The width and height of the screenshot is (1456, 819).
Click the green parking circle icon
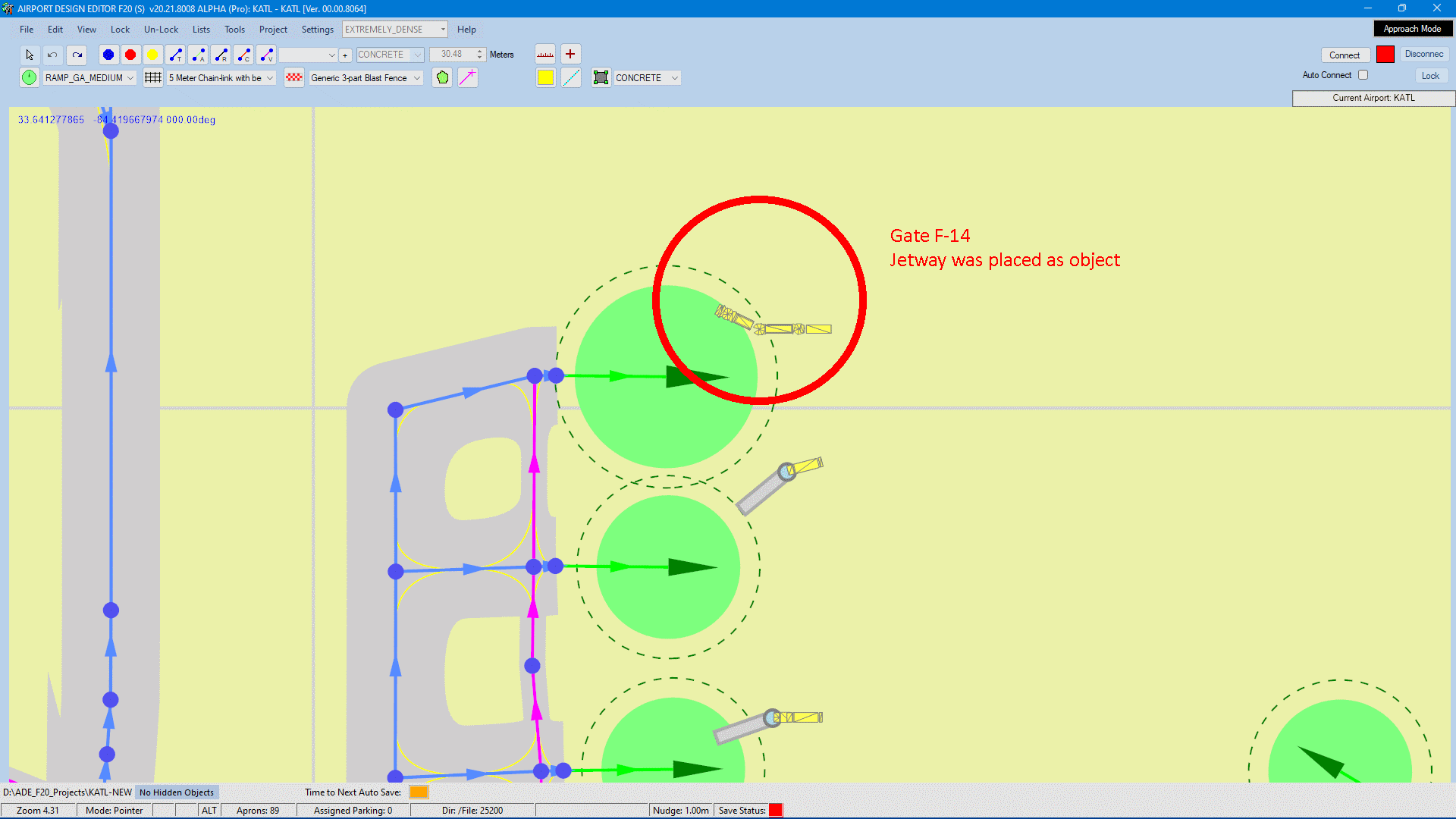(x=29, y=77)
